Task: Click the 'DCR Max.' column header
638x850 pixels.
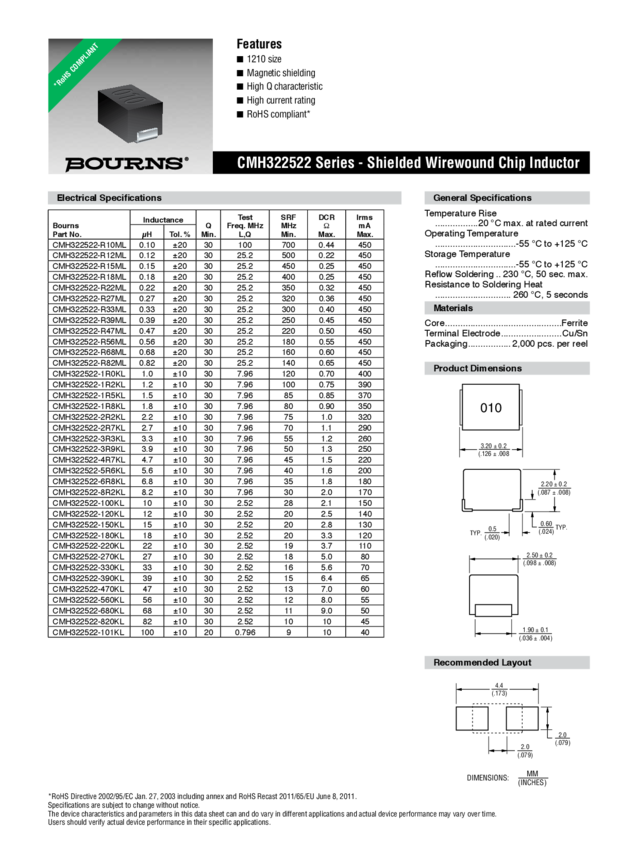Action: tap(326, 226)
